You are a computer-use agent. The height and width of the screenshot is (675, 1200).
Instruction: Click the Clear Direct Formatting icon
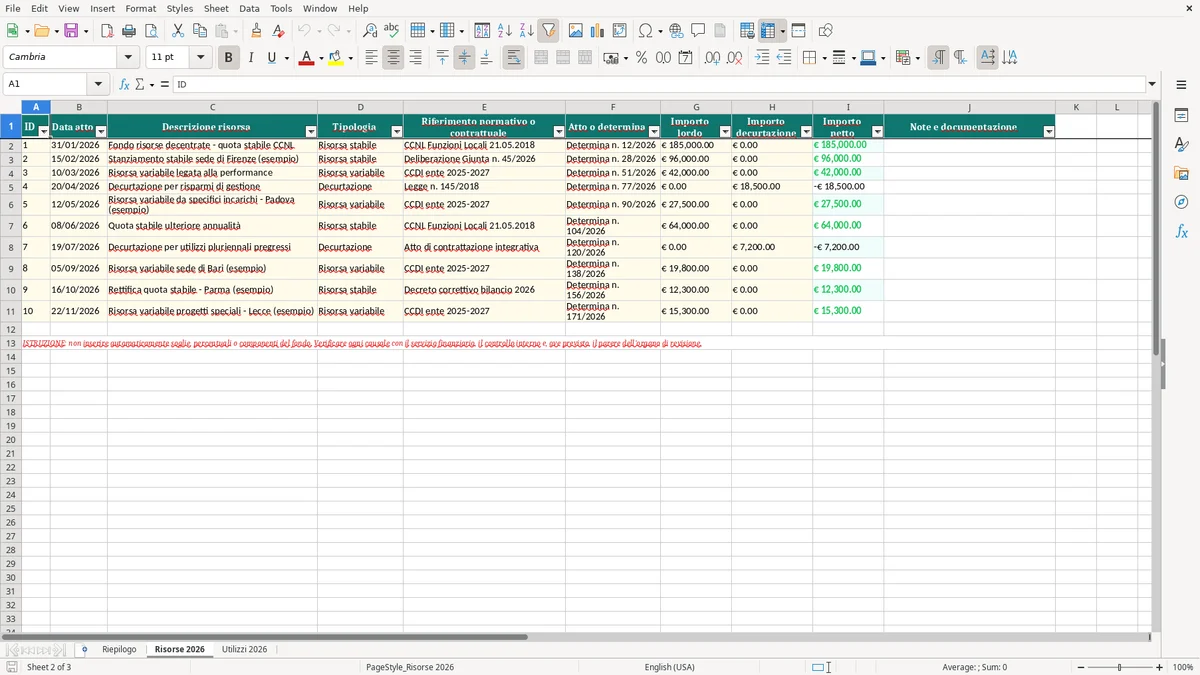[278, 31]
